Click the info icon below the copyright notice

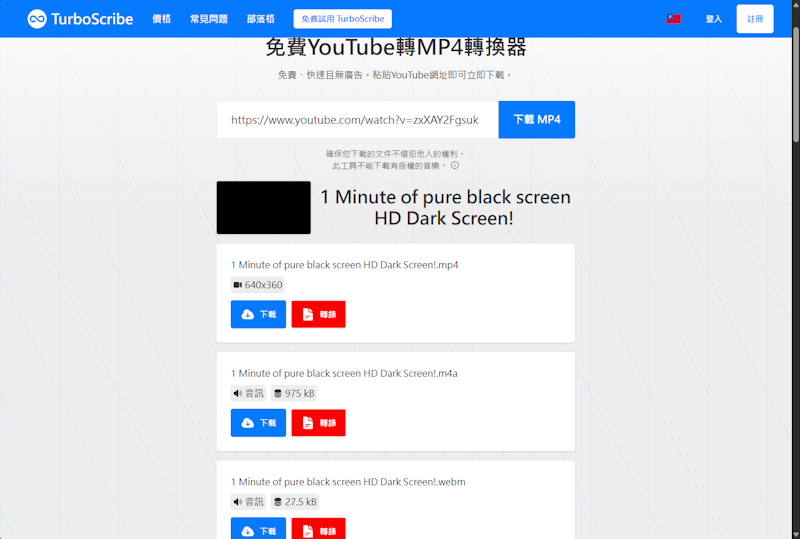(455, 165)
